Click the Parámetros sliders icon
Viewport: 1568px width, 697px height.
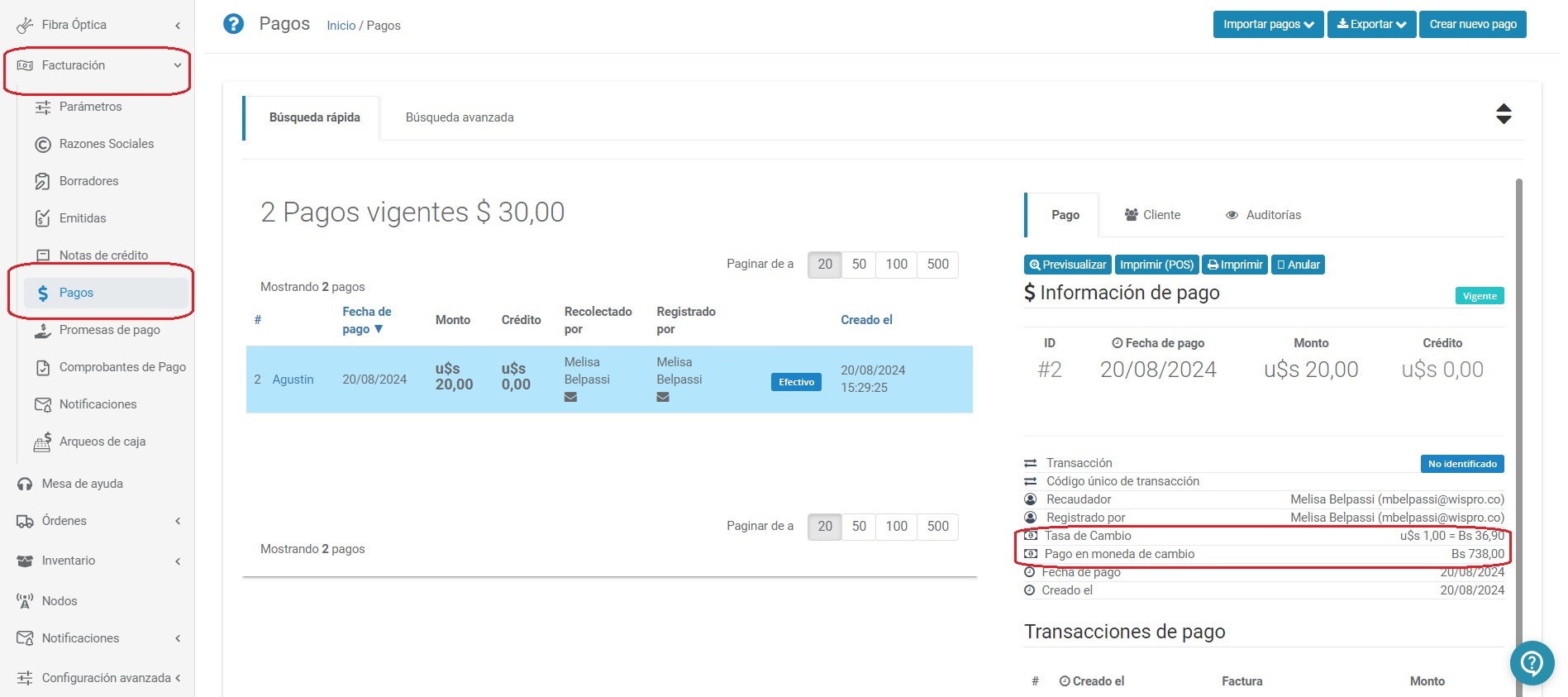(x=43, y=107)
